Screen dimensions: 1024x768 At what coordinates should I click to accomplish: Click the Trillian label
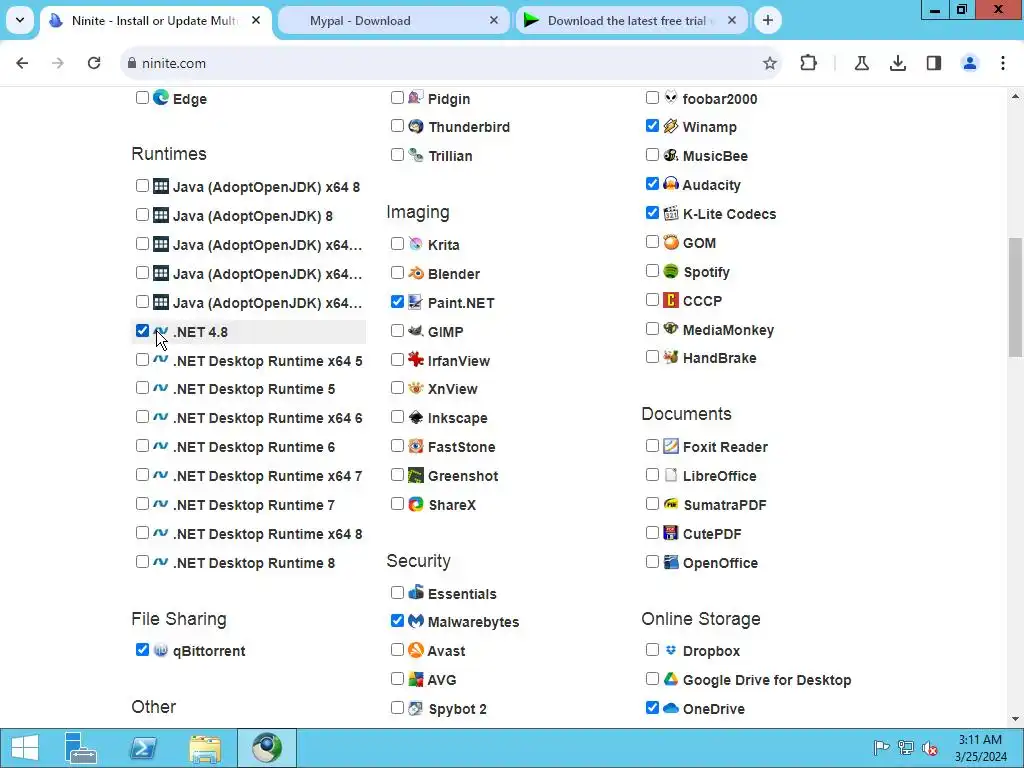pos(450,156)
